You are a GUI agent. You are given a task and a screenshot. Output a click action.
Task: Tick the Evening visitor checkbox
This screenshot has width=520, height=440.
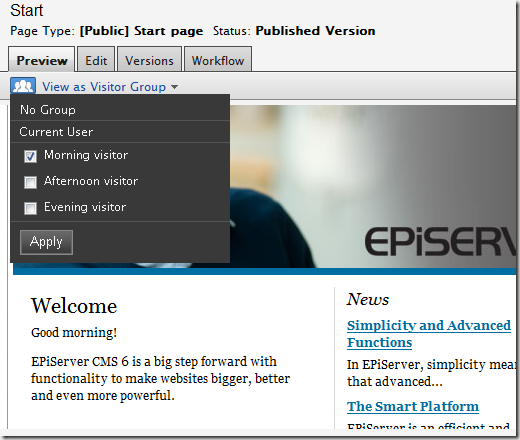30,208
